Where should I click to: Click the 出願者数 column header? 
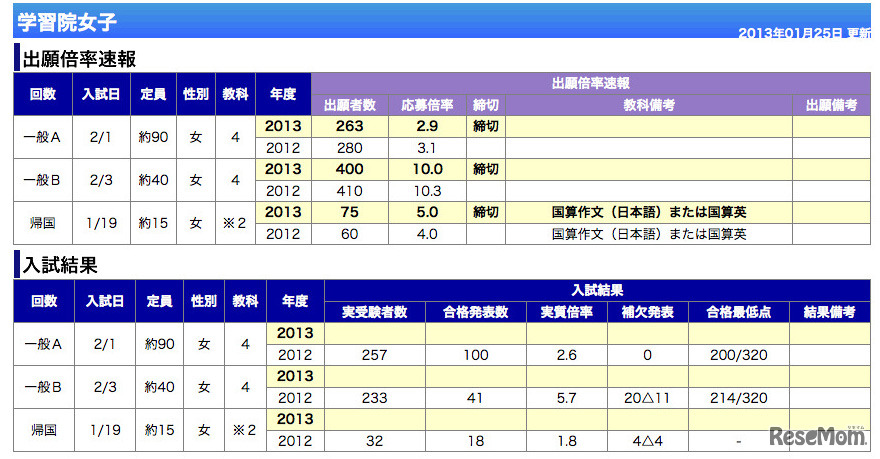tap(350, 105)
